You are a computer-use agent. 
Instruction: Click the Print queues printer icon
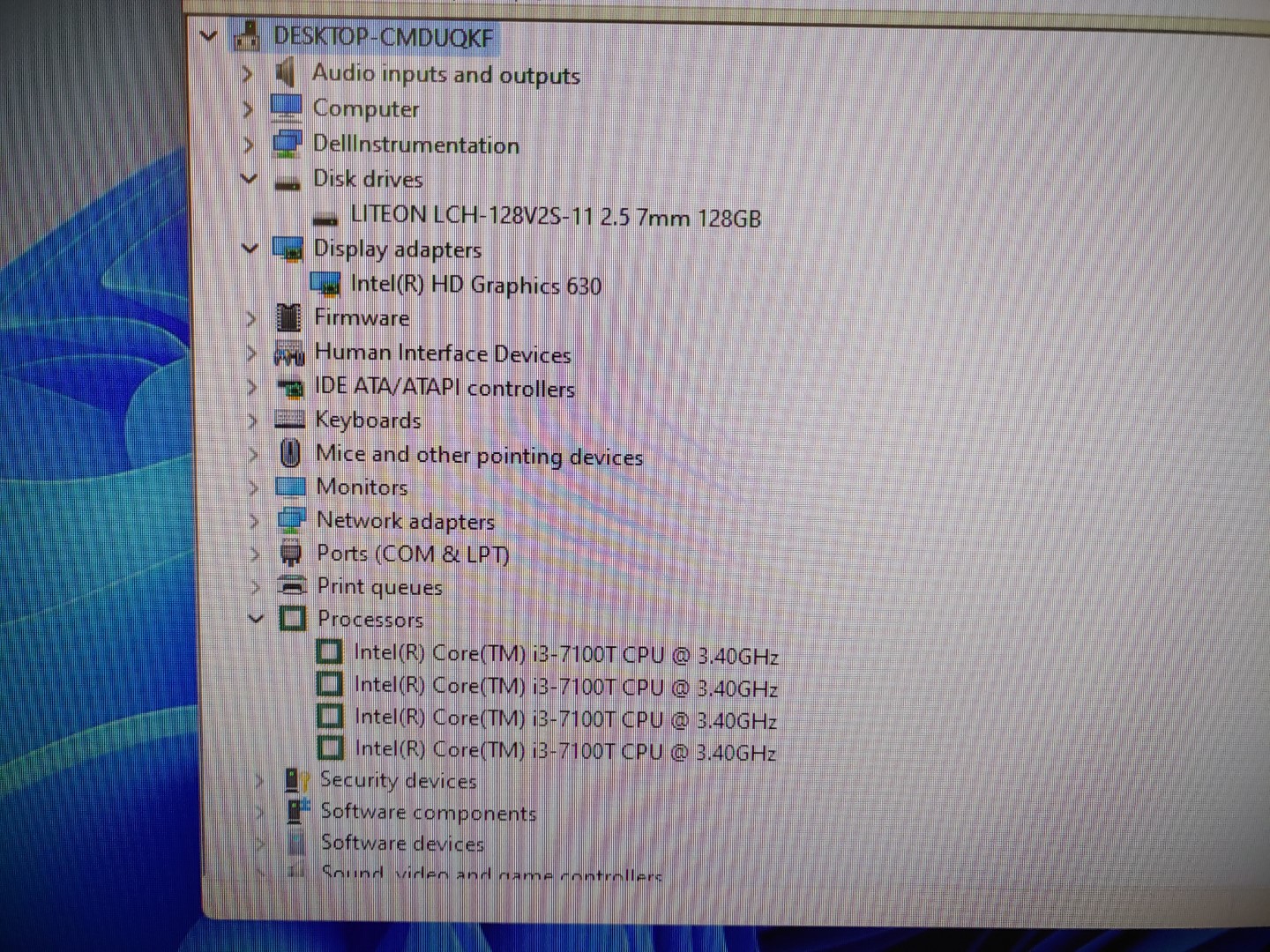pos(292,585)
